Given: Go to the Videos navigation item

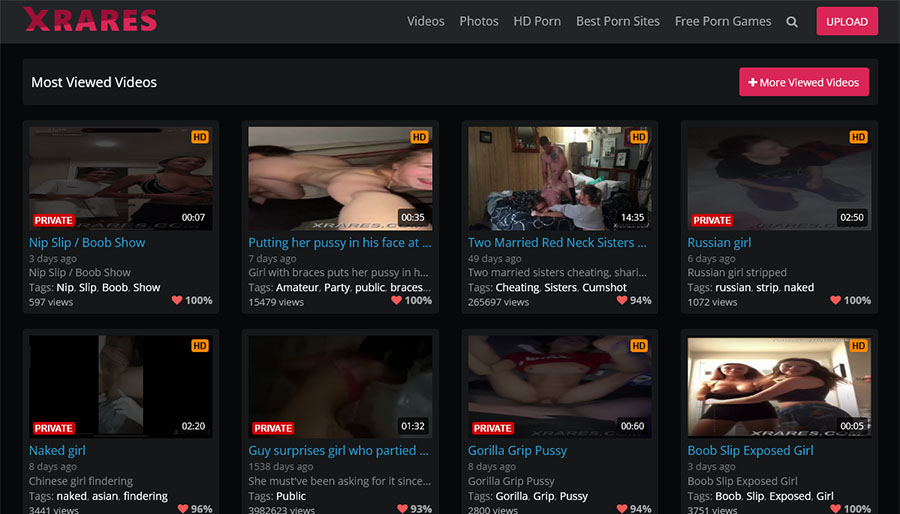Looking at the screenshot, I should click(x=425, y=21).
